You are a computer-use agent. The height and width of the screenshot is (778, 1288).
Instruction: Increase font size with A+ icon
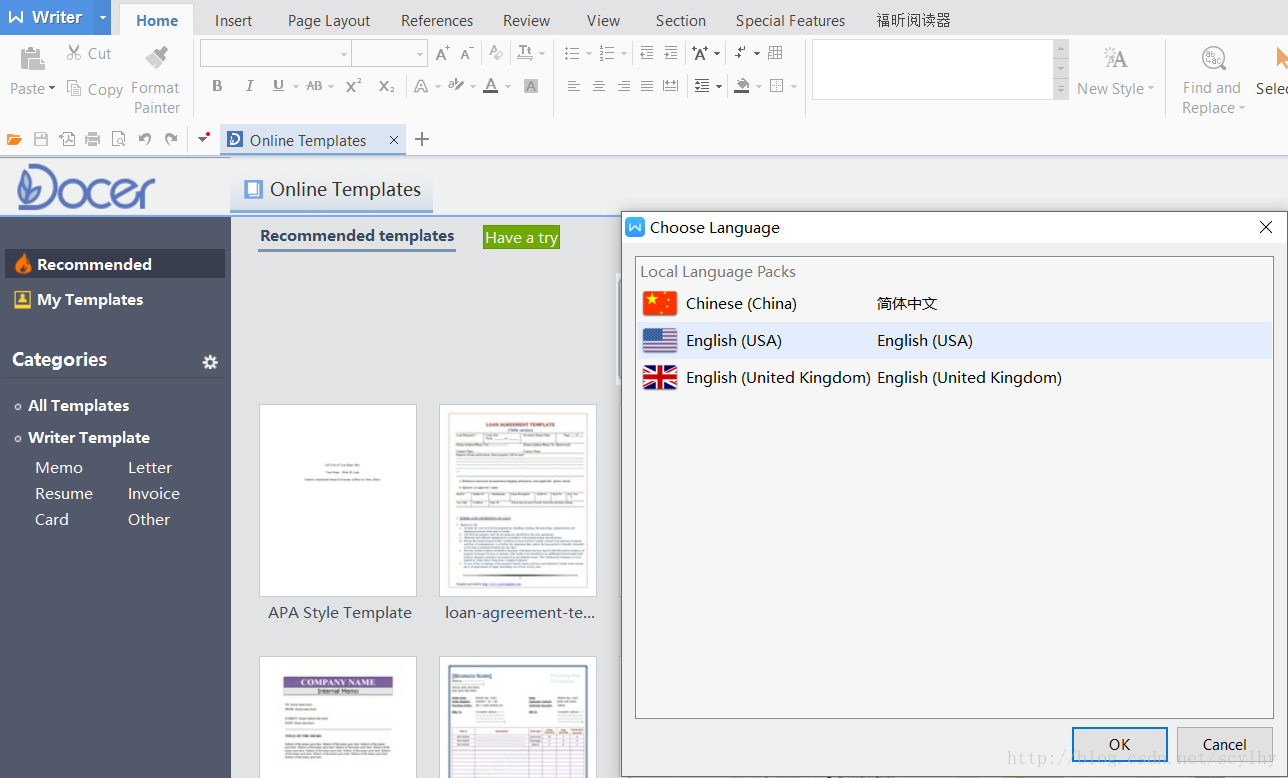pos(442,53)
